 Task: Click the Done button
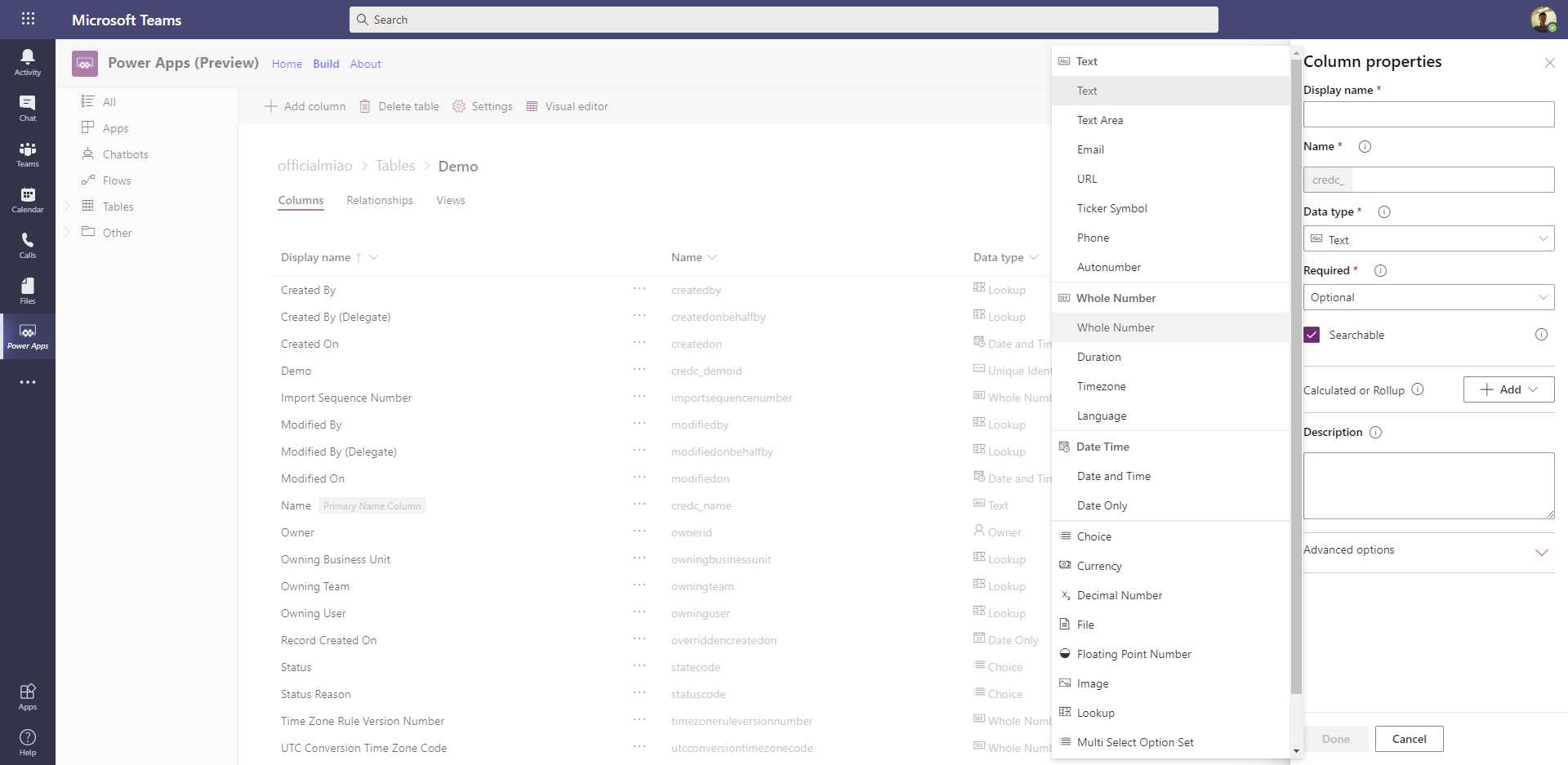pos(1335,739)
